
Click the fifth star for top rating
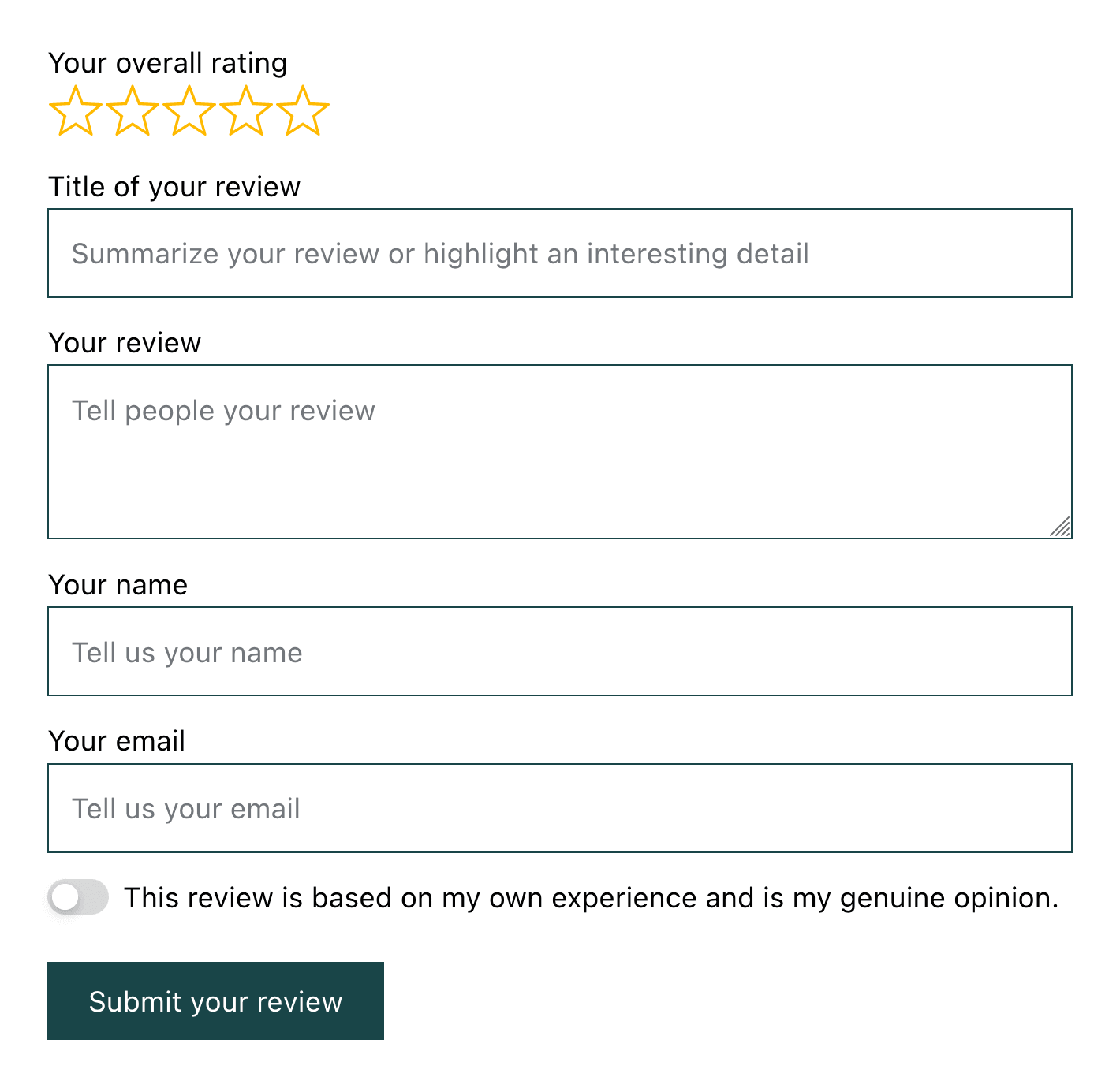[x=303, y=111]
